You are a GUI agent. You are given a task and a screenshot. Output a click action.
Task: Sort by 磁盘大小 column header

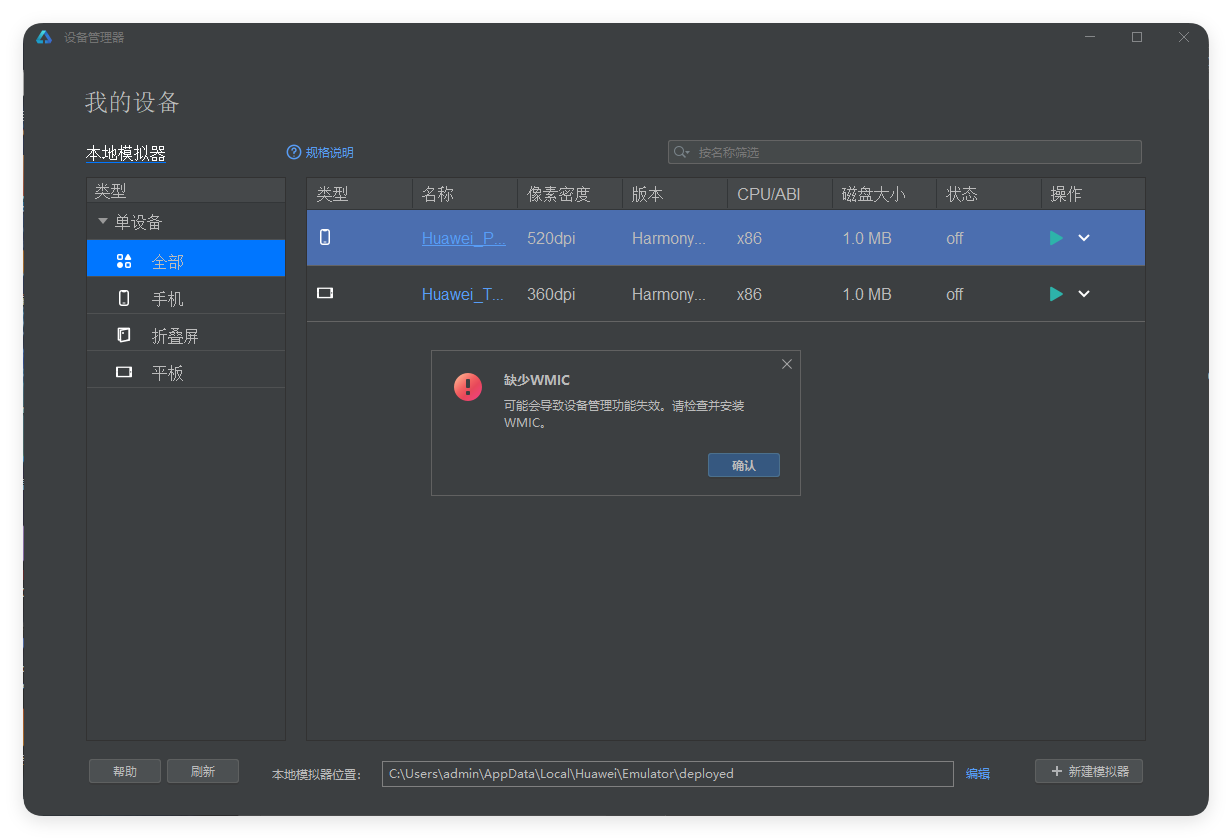pyautogui.click(x=885, y=194)
